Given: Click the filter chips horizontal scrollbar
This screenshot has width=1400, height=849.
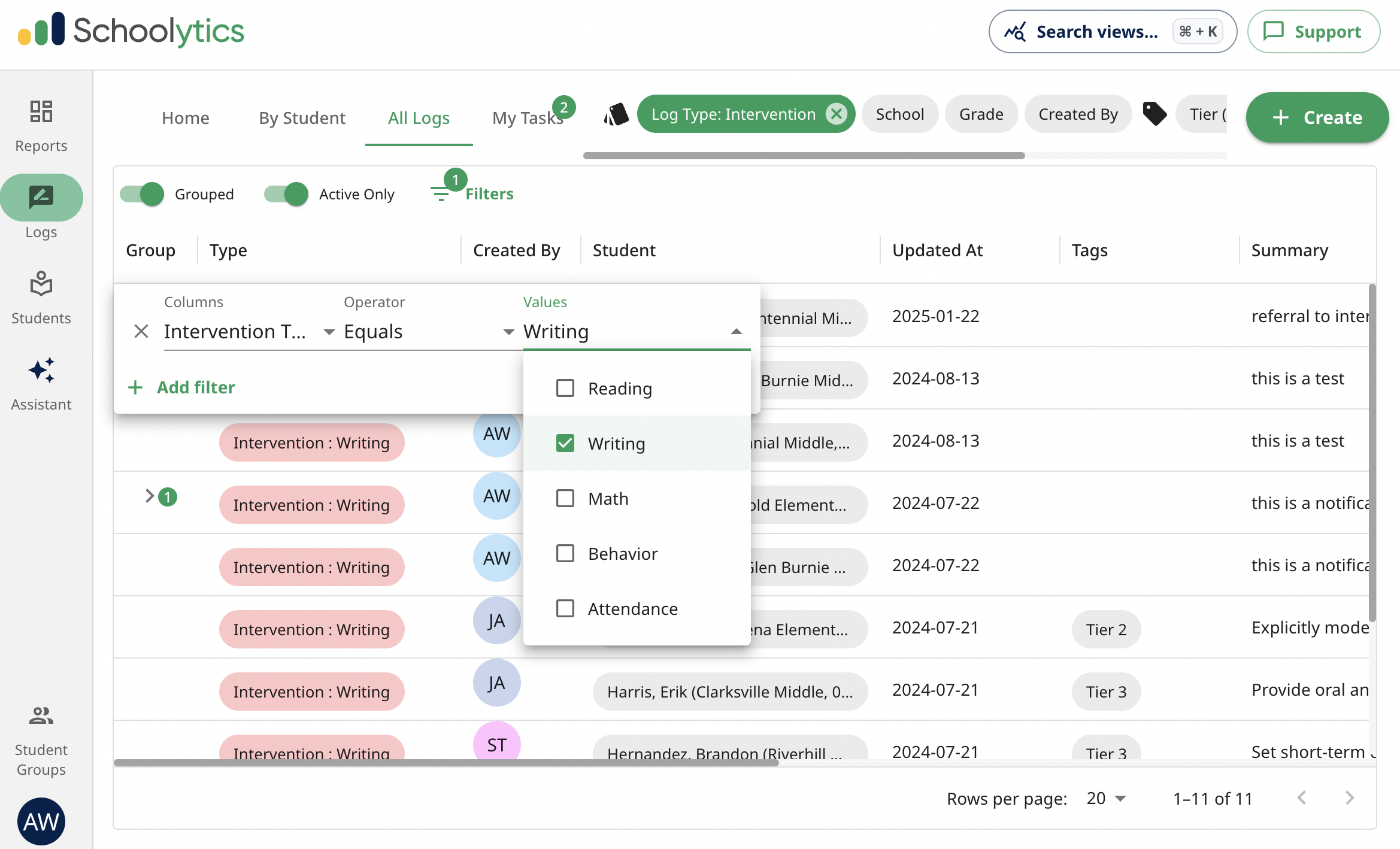Looking at the screenshot, I should (804, 156).
